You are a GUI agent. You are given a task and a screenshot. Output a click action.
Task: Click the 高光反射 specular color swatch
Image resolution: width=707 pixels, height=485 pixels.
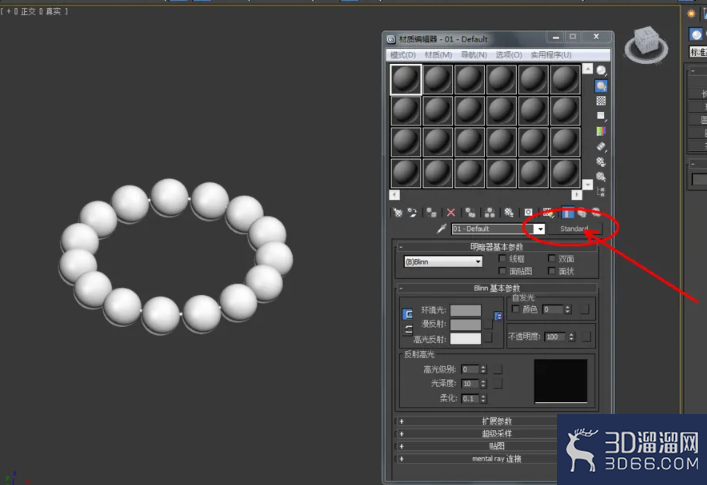pos(466,339)
